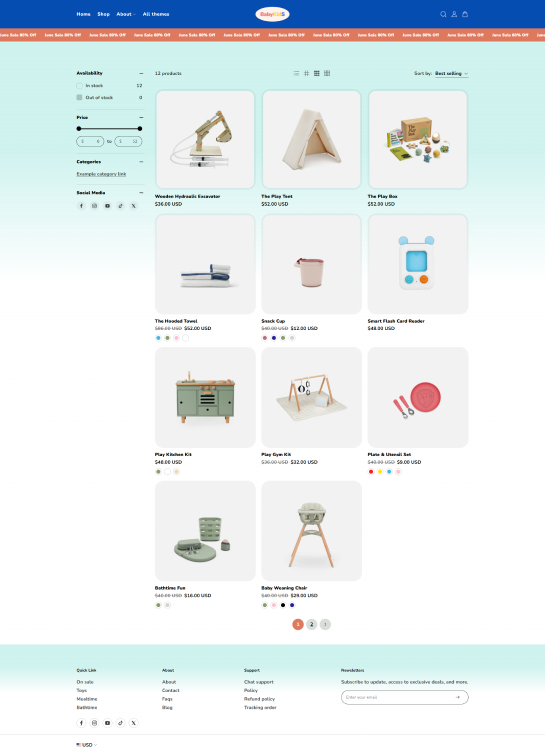The height and width of the screenshot is (752, 545).
Task: Select the four-column grid view icon
Action: [x=327, y=73]
